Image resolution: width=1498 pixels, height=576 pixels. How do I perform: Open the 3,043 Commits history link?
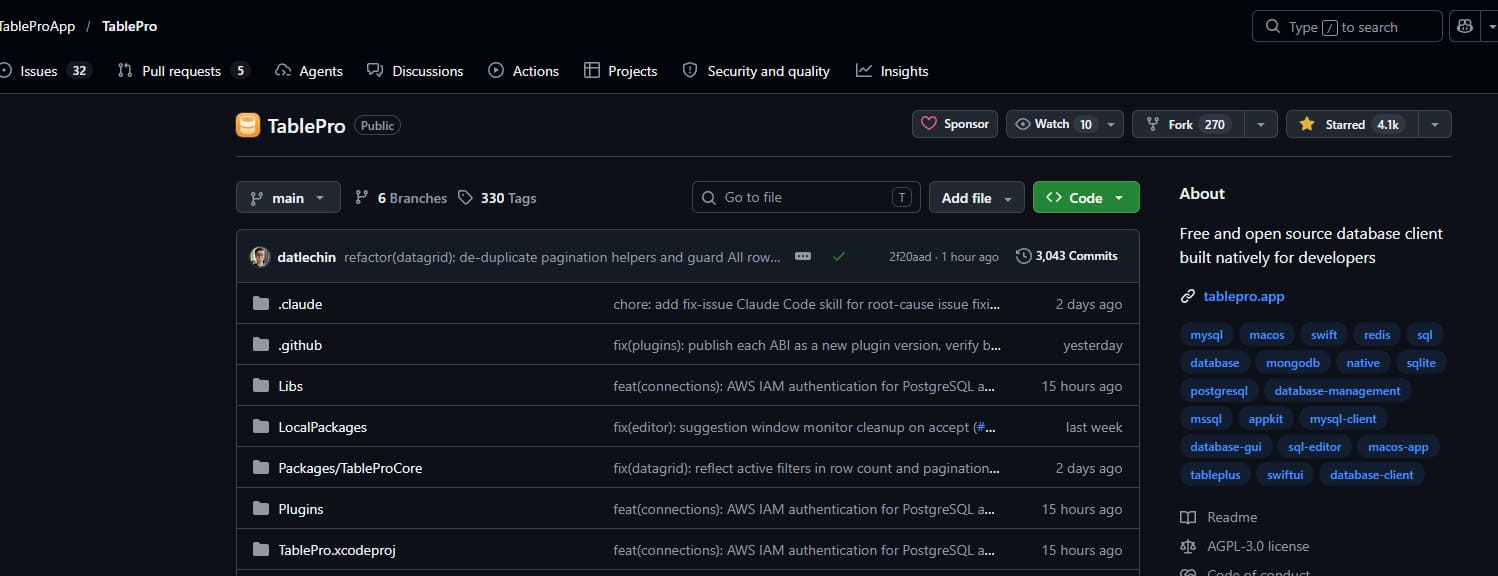pos(1066,256)
